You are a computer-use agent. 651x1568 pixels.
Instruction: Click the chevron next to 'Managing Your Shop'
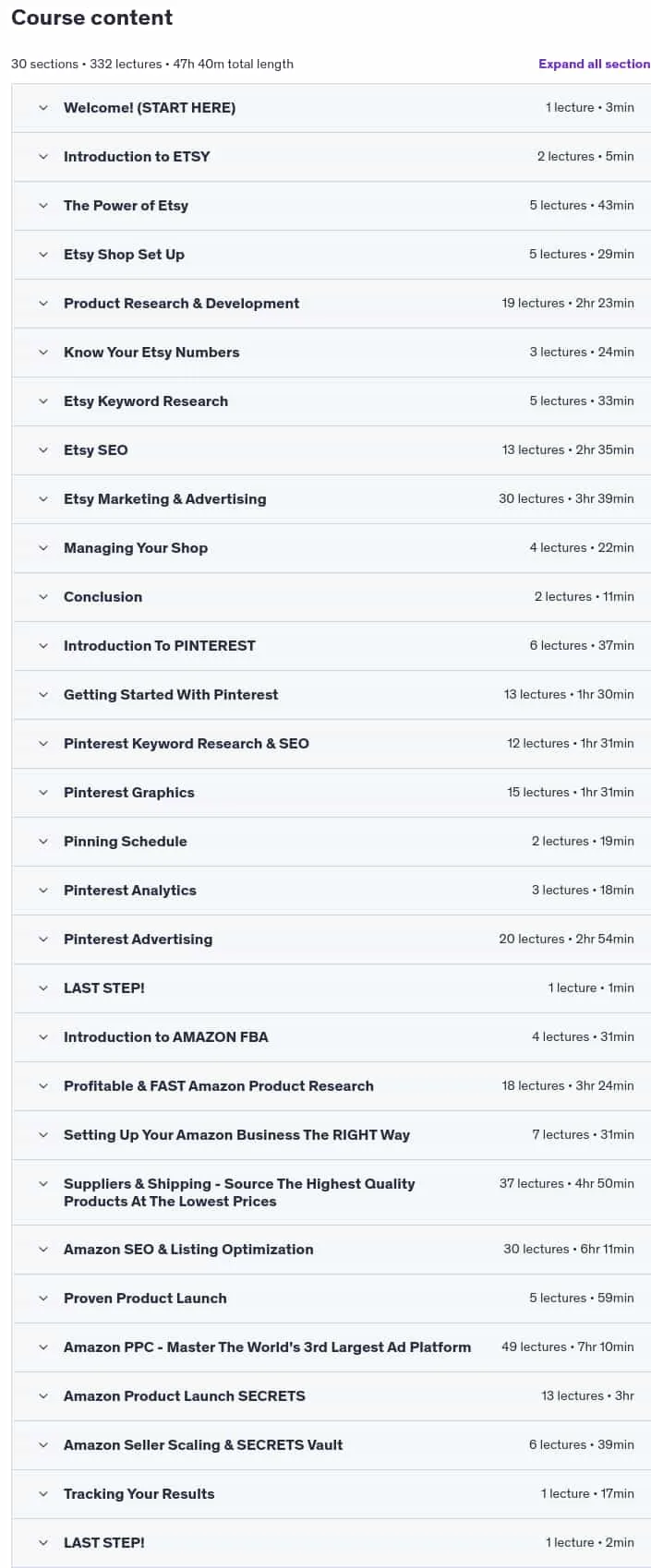point(43,548)
